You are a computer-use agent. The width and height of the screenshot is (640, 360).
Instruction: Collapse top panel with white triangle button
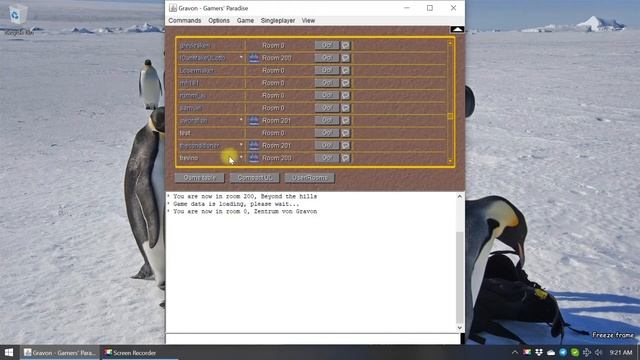click(457, 29)
